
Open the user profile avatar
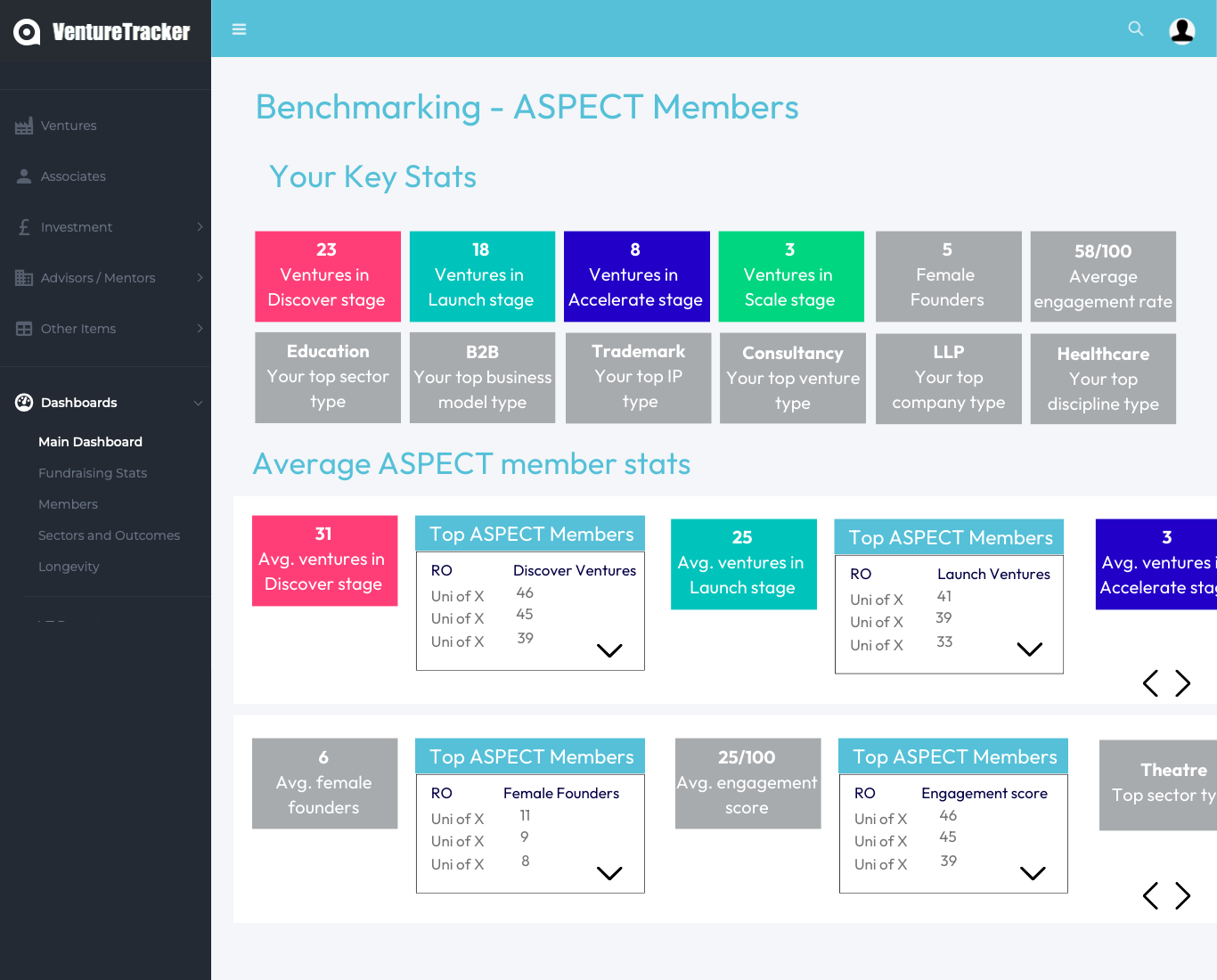pos(1181,30)
